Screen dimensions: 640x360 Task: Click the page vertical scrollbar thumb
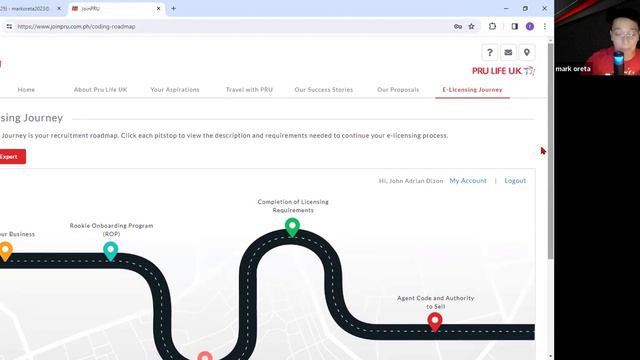click(x=550, y=151)
